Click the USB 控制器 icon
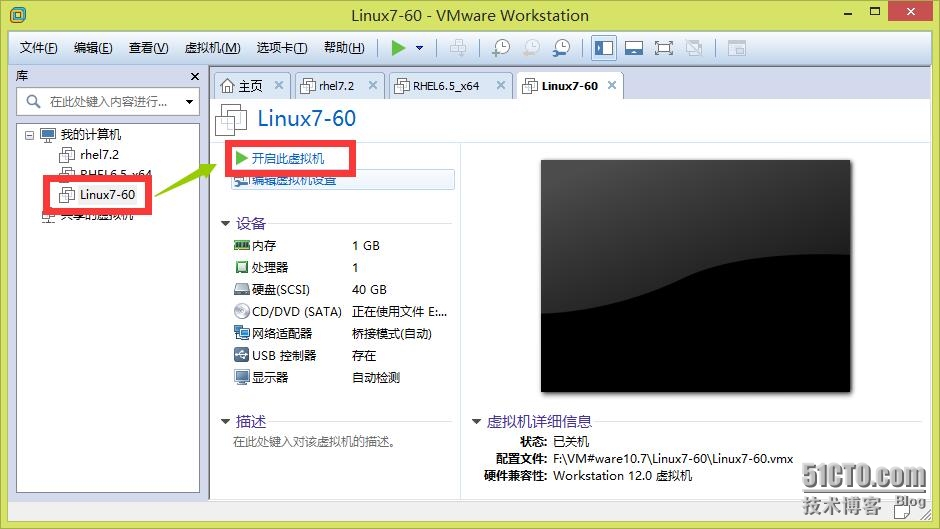 coord(242,355)
